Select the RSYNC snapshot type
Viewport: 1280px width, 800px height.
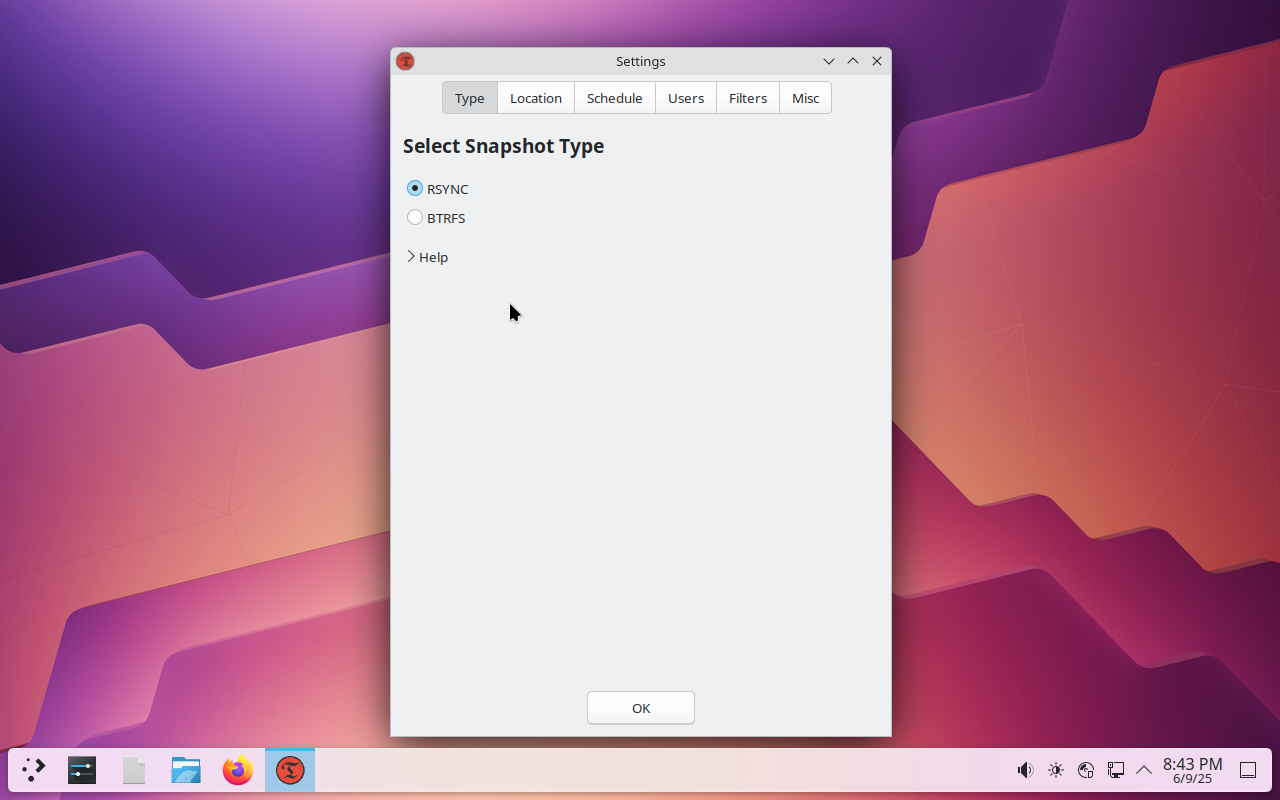point(438,188)
